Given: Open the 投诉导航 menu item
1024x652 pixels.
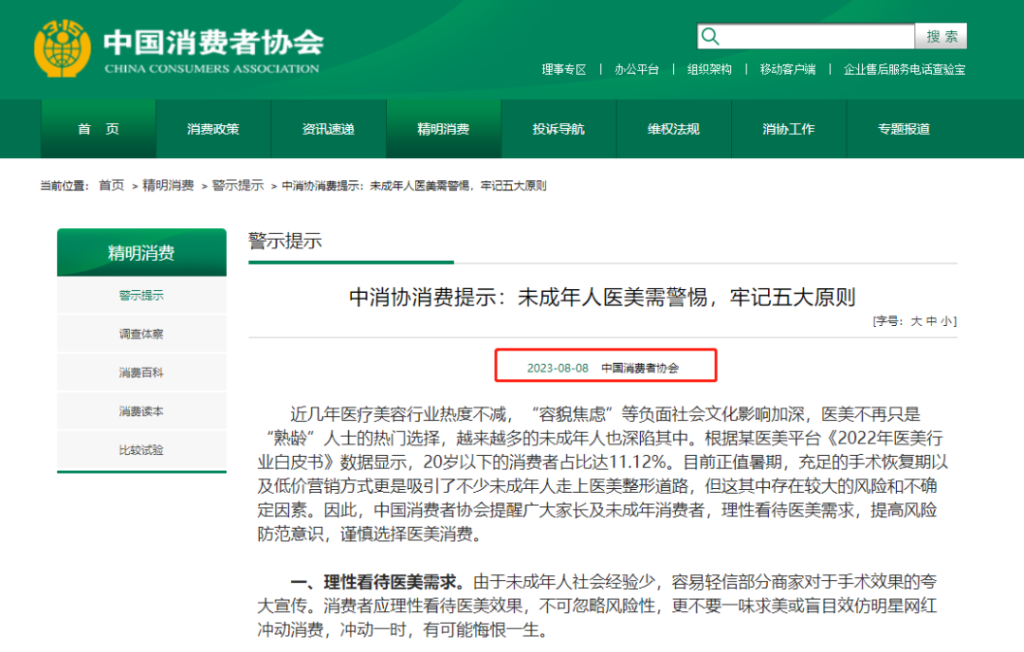Looking at the screenshot, I should point(558,129).
